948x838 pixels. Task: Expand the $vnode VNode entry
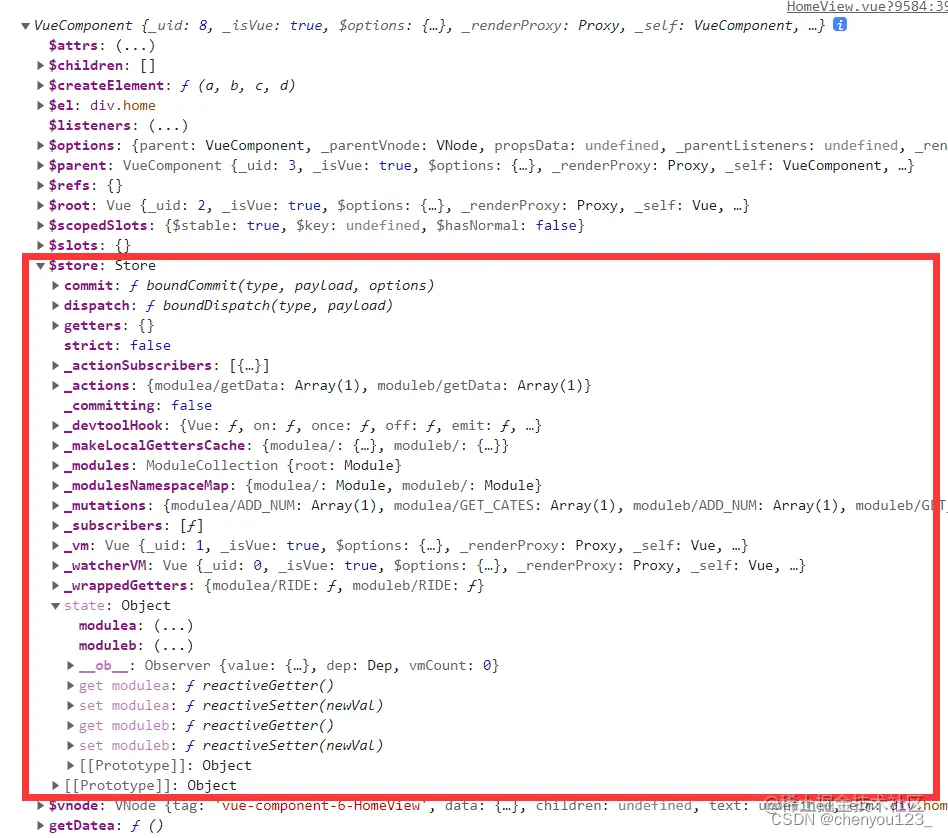(x=41, y=805)
